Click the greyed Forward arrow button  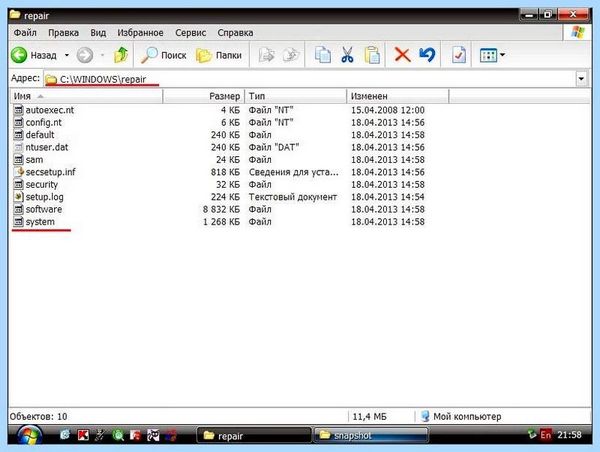point(85,55)
